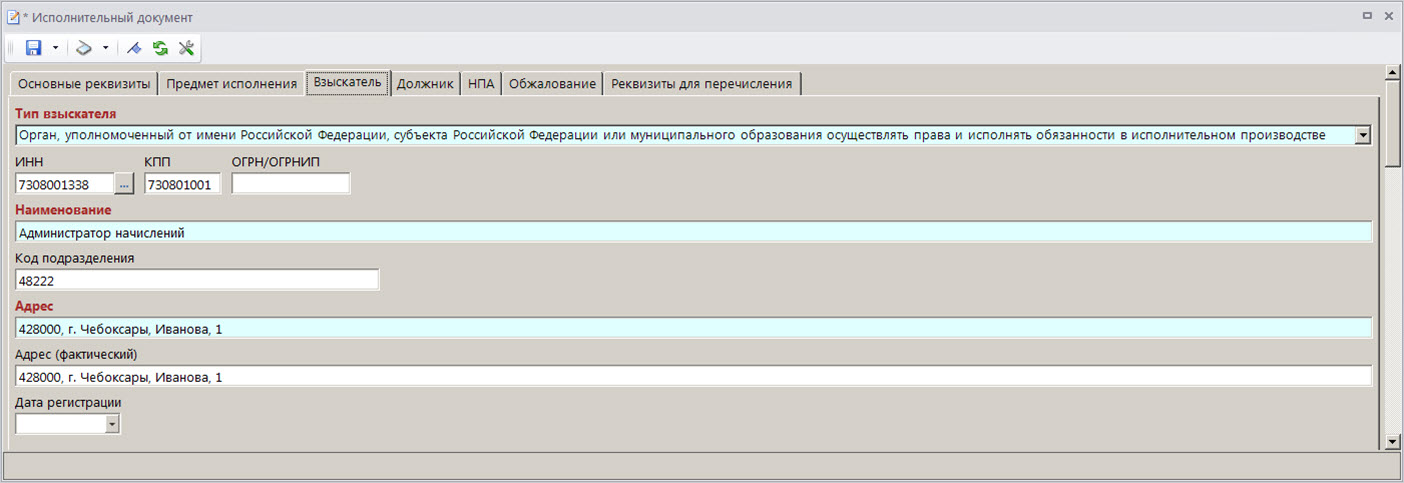Go to the Должник tab
The image size is (1404, 483).
[x=426, y=84]
